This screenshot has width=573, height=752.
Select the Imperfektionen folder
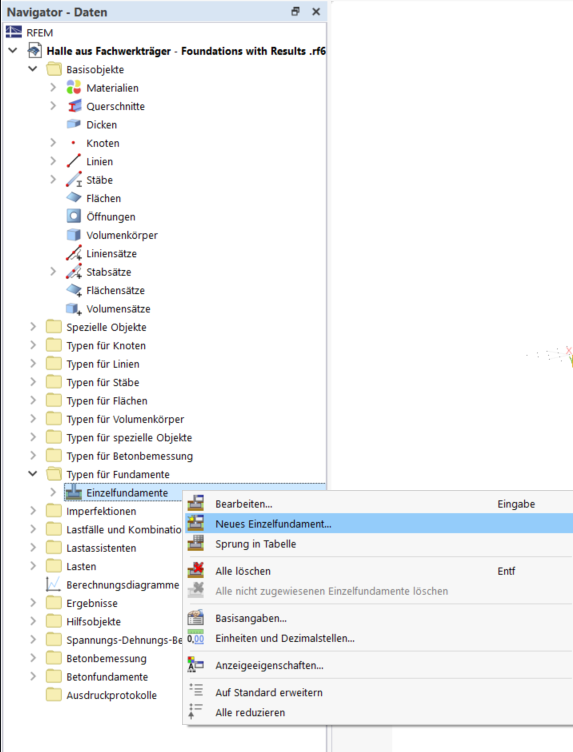point(101,511)
